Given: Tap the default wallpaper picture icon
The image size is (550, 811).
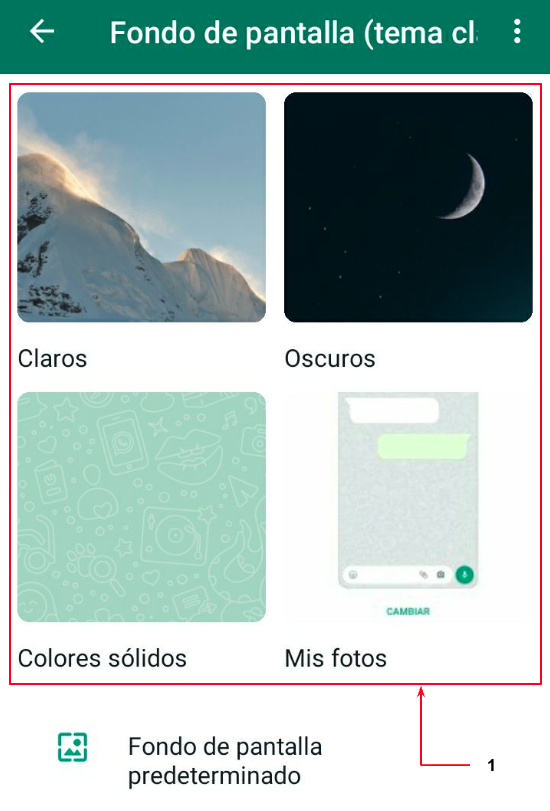Looking at the screenshot, I should point(72,747).
